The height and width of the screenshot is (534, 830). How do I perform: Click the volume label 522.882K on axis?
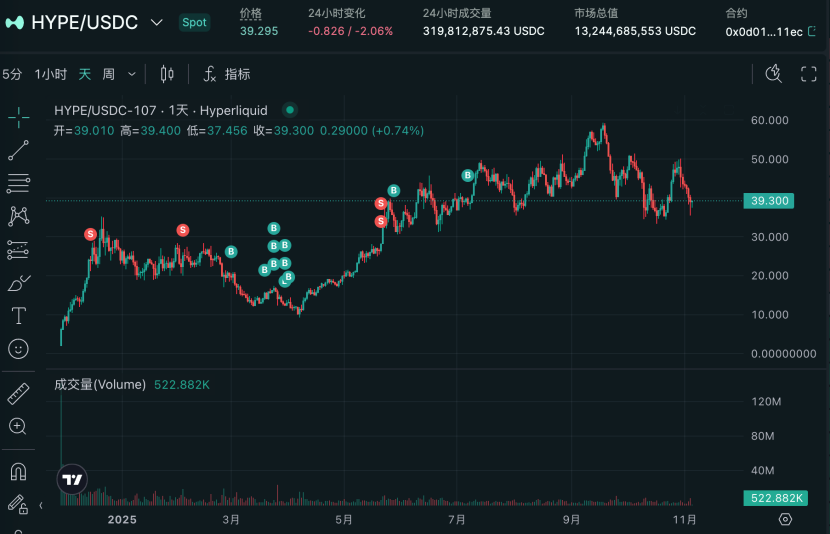(x=775, y=498)
